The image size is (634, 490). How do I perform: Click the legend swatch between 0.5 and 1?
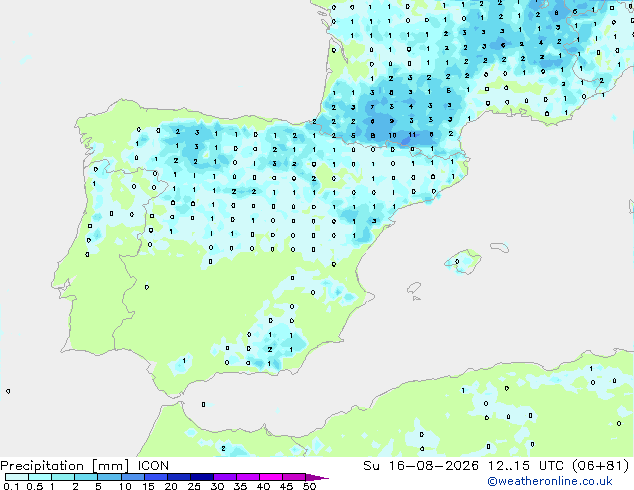coord(40,477)
